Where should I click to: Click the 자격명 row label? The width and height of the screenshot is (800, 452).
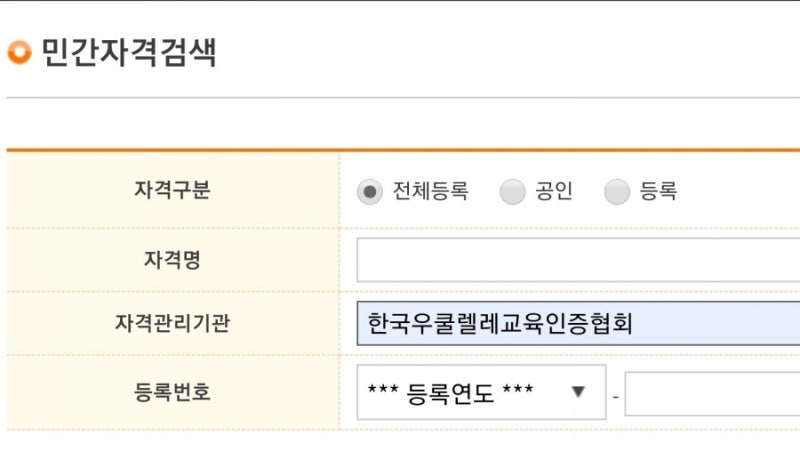coord(172,260)
